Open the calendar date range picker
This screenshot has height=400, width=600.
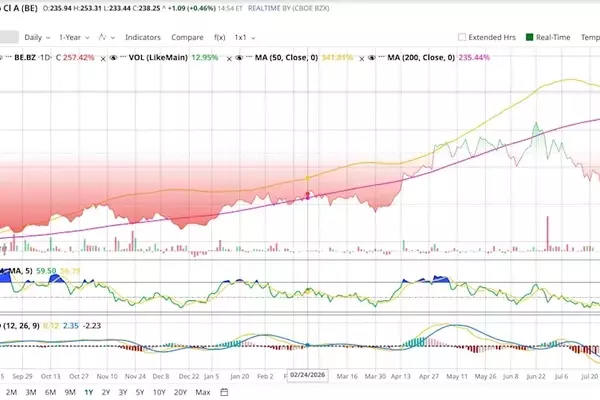(224, 392)
